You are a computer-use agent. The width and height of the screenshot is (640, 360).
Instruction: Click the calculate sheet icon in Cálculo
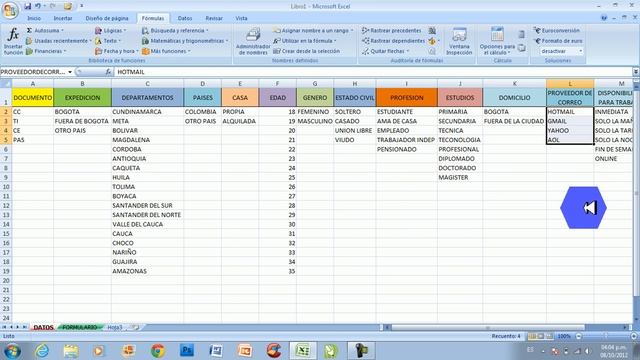[521, 48]
